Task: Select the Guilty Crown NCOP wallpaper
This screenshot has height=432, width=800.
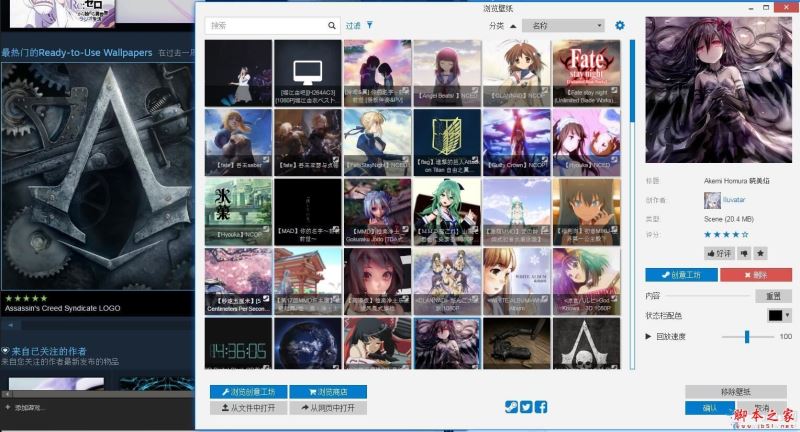Action: coord(517,142)
